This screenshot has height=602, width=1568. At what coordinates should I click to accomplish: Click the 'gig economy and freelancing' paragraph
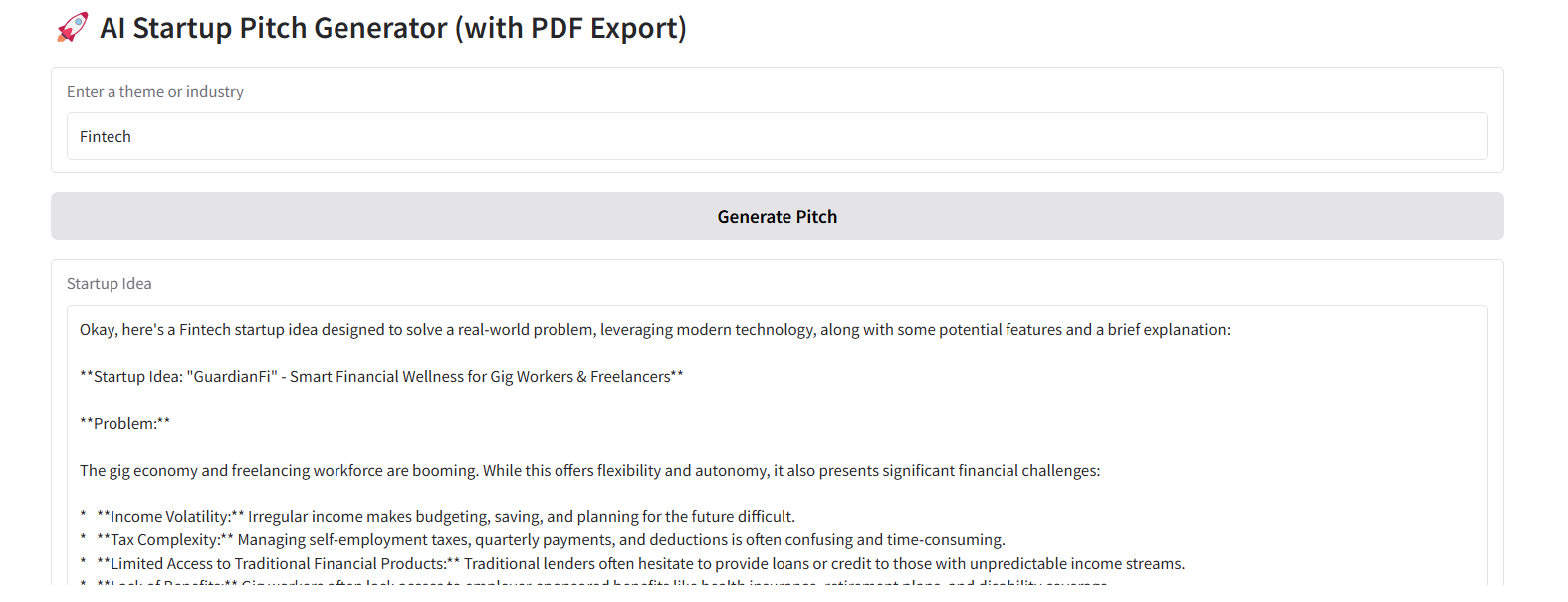[x=398, y=471]
